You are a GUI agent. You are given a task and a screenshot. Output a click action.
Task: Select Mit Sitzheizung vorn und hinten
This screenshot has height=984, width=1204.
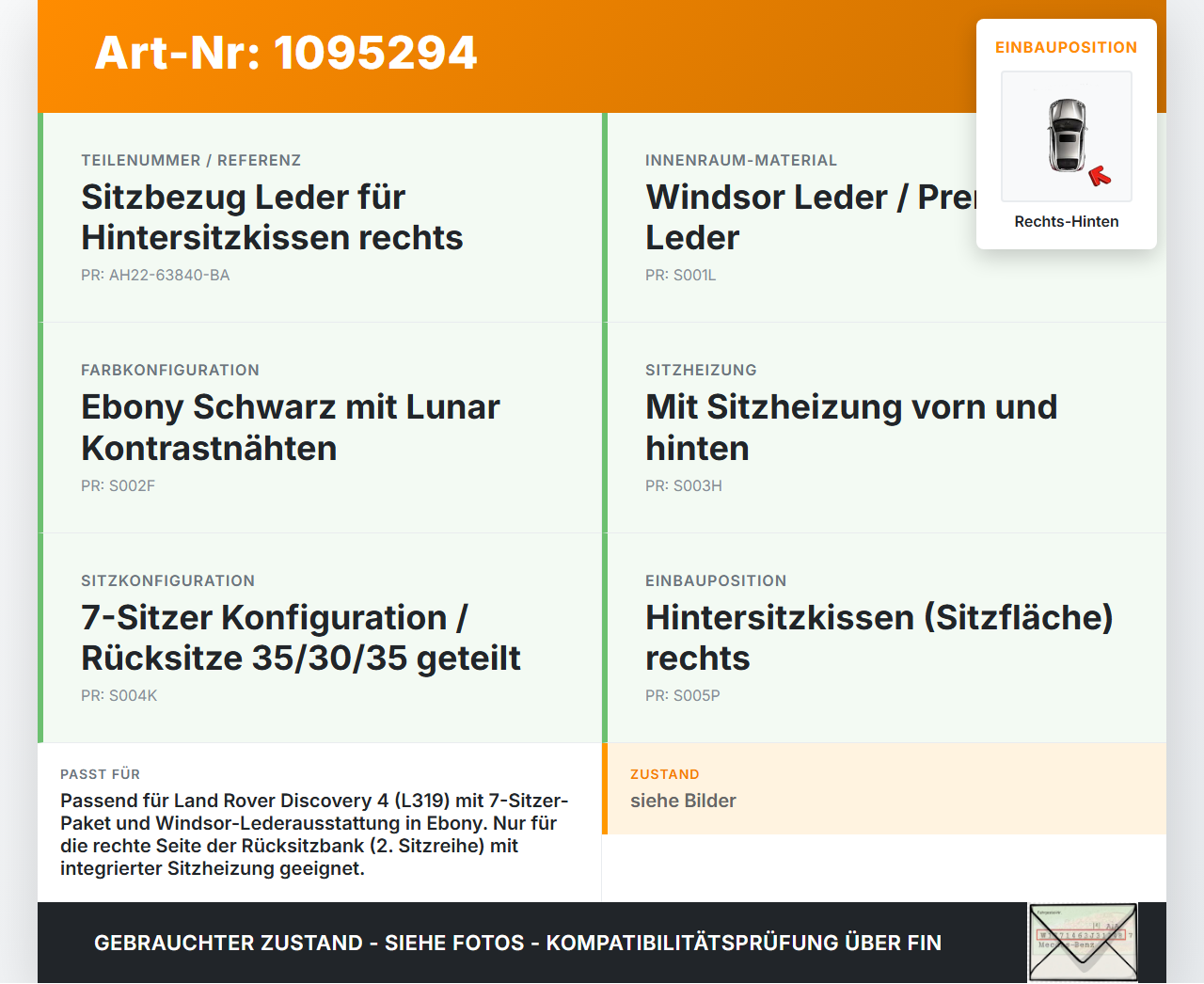click(851, 427)
